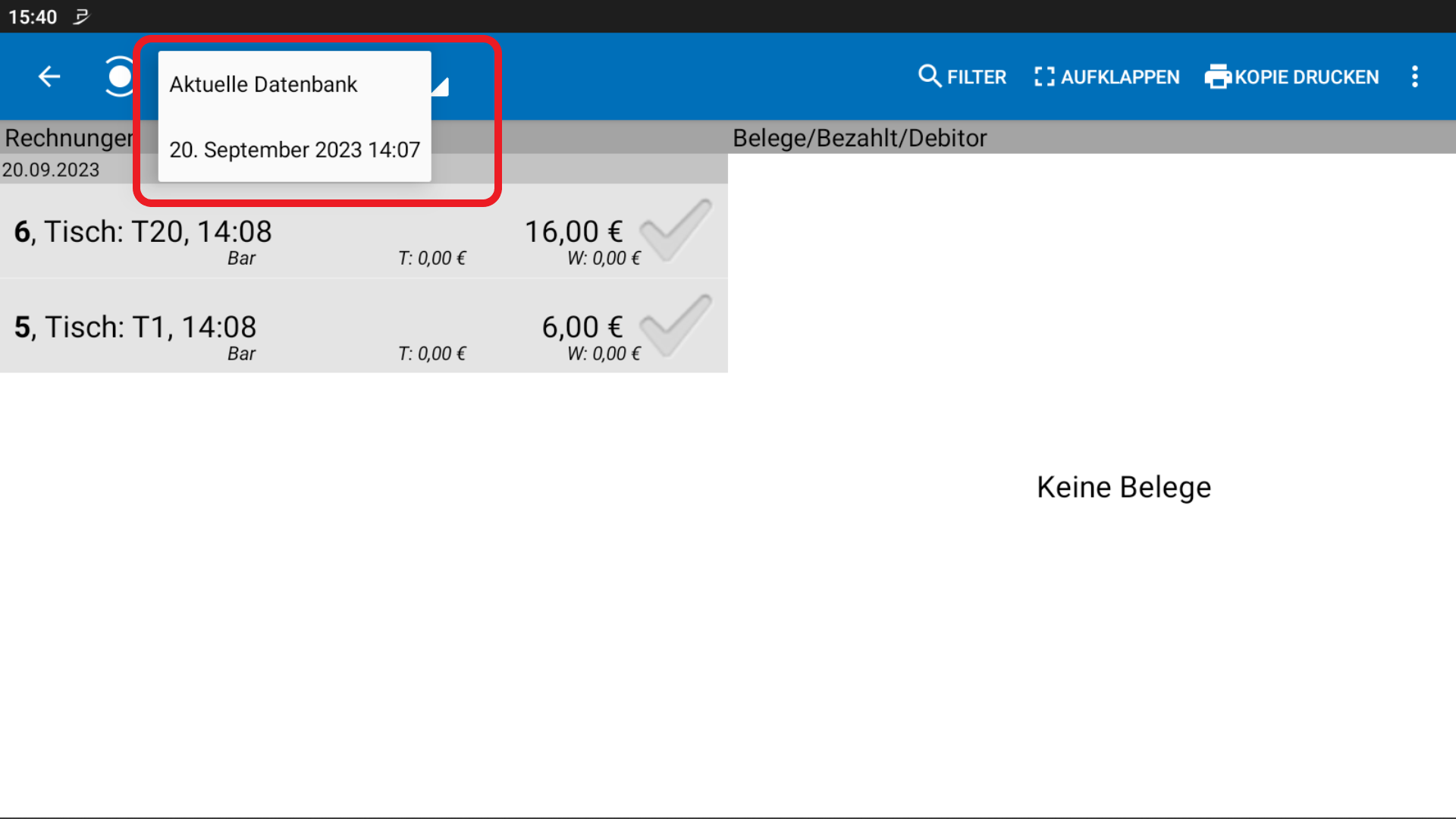Screen dimensions: 1456x819
Task: Click the circular database sync icon
Action: [119, 76]
